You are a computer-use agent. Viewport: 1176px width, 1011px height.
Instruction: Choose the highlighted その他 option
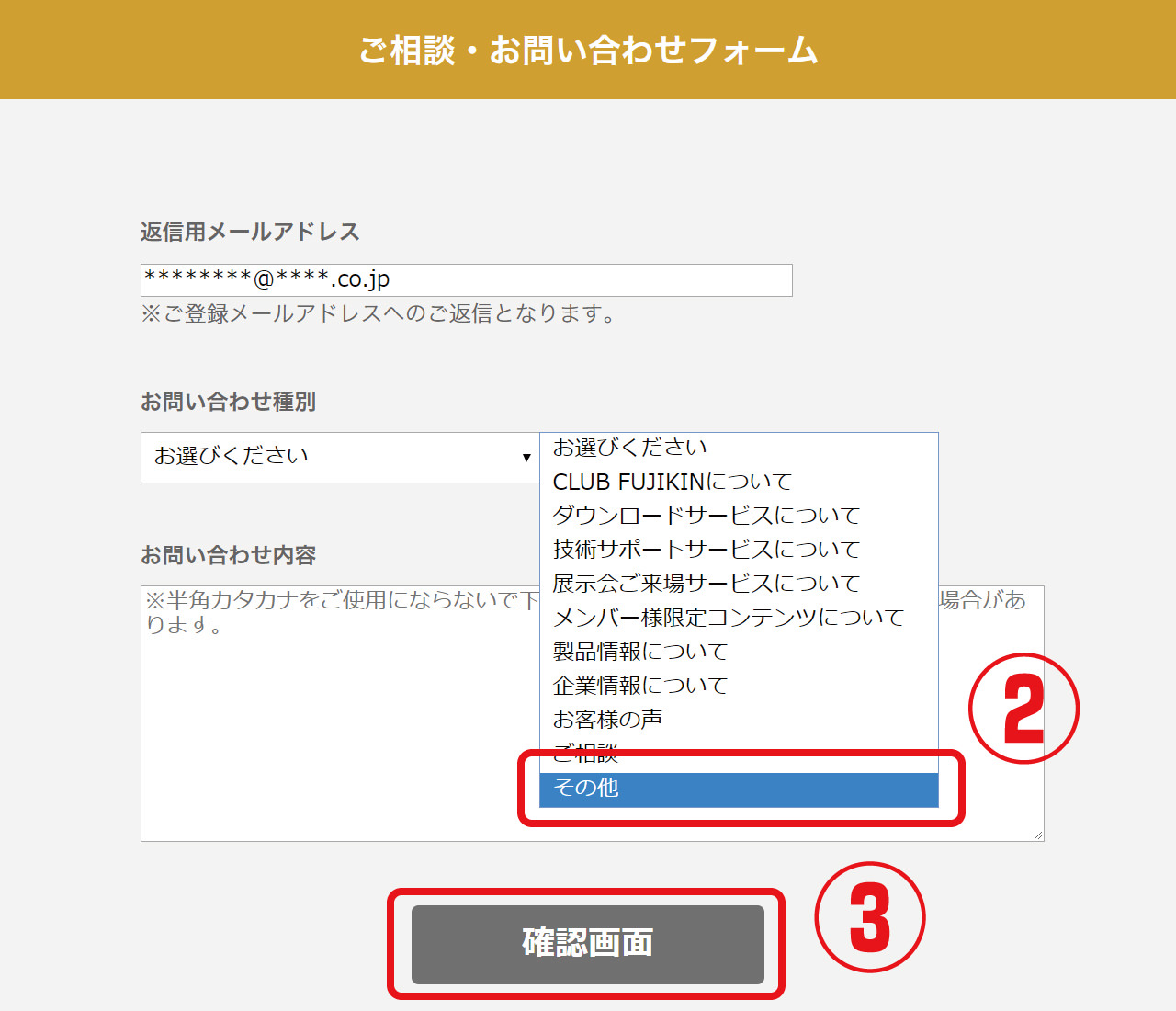coord(738,789)
